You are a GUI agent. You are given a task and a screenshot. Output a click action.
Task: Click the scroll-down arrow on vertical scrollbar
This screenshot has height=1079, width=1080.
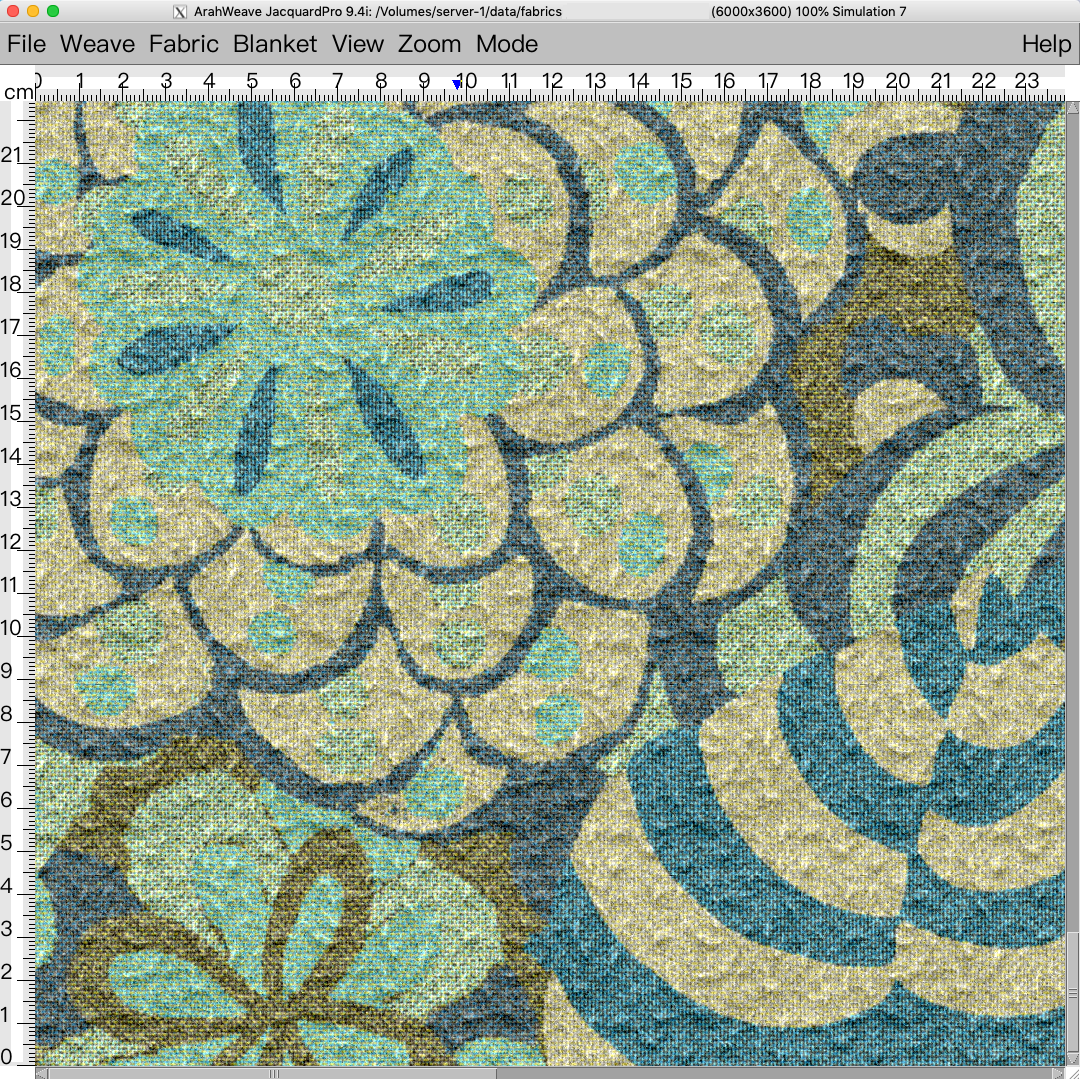tap(1074, 1060)
